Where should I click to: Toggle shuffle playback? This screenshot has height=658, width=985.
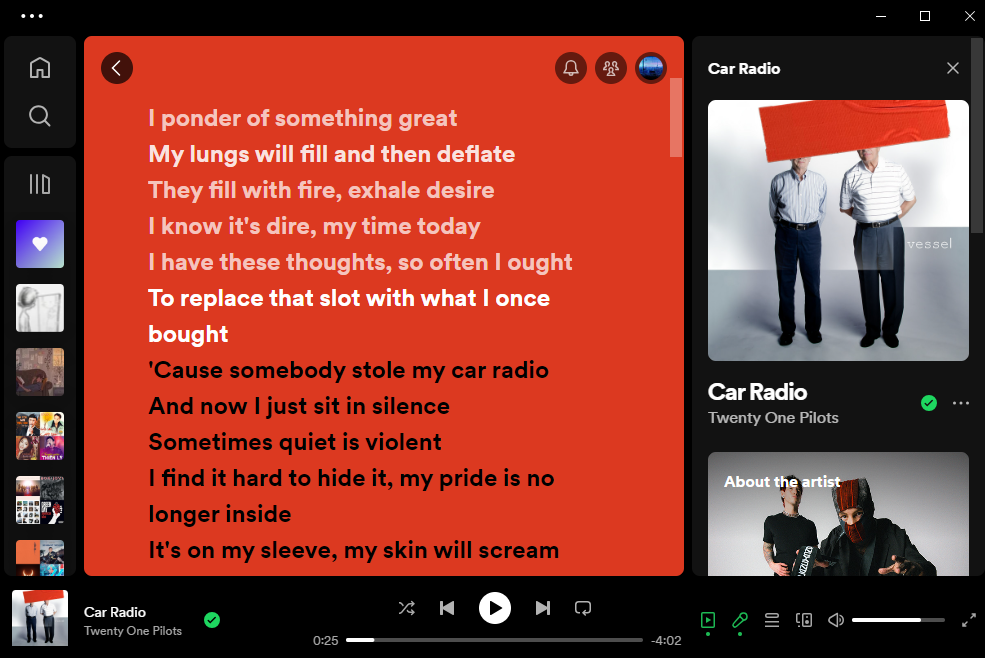click(x=406, y=608)
